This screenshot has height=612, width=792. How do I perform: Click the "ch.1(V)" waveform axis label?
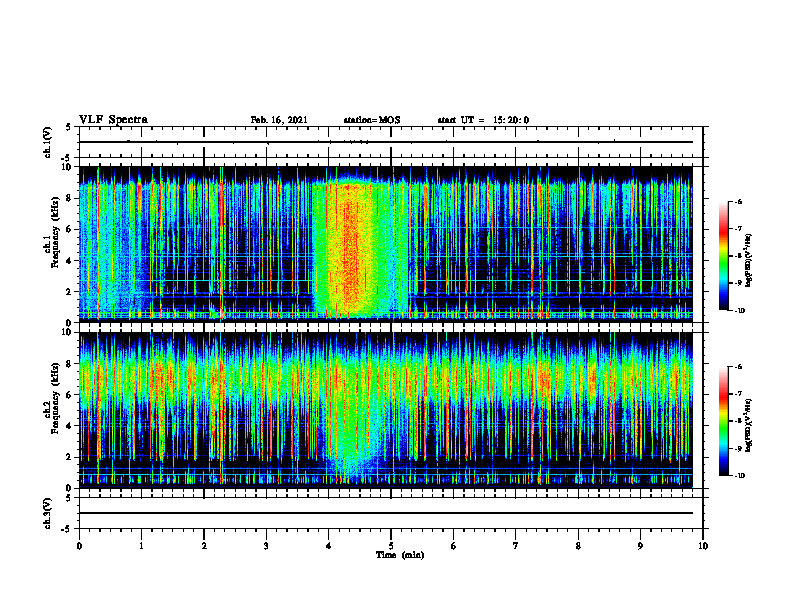click(48, 142)
